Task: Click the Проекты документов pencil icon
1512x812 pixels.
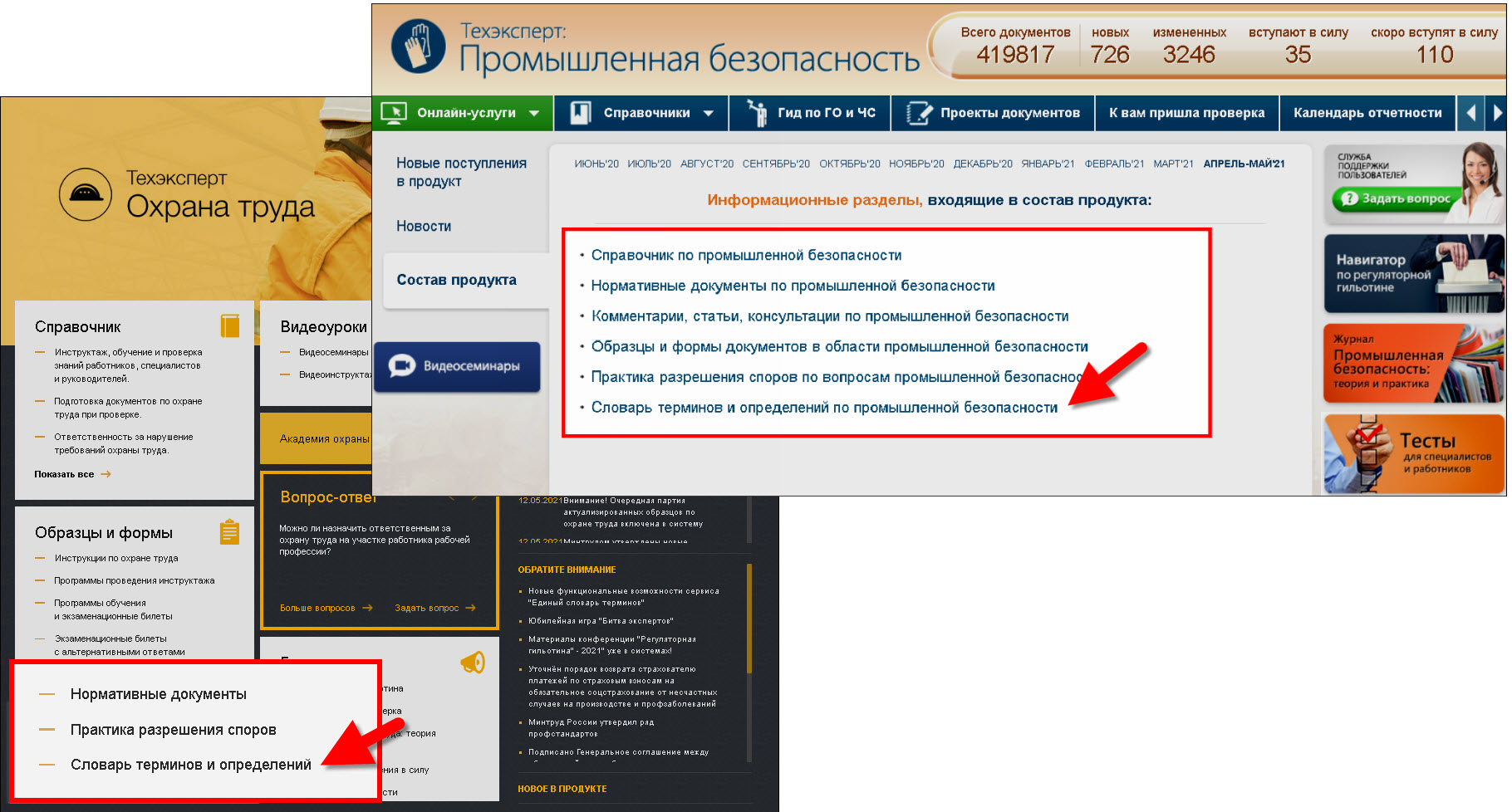Action: point(919,113)
